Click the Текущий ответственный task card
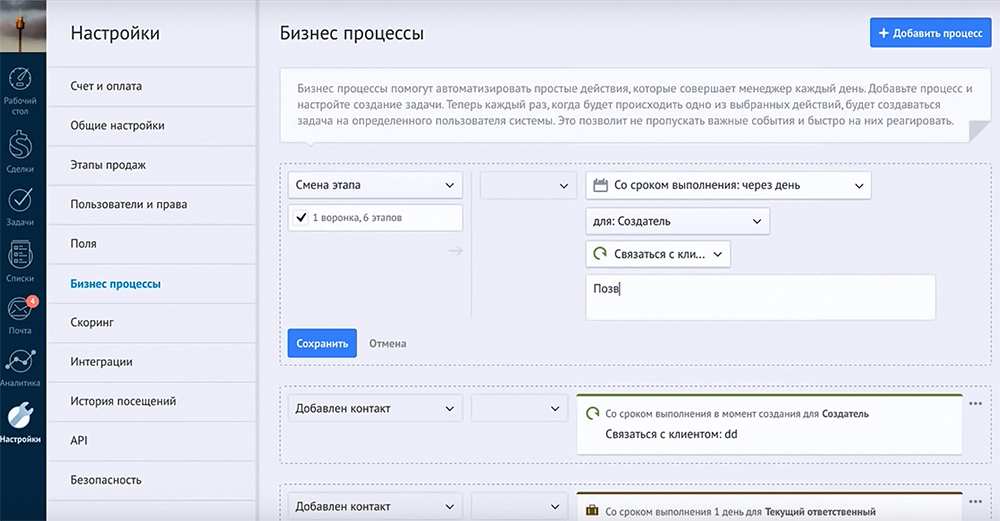This screenshot has width=1000, height=521. click(769, 507)
